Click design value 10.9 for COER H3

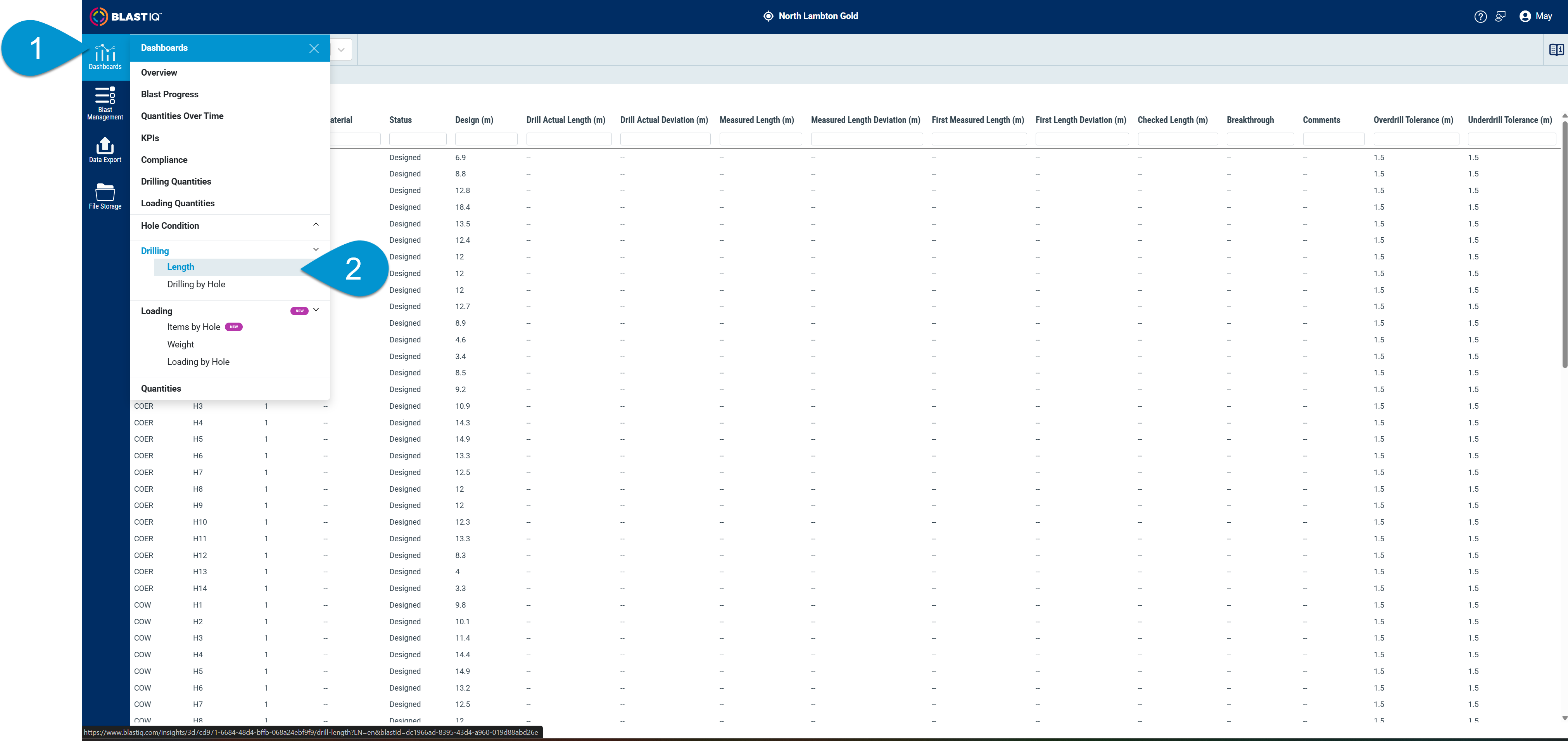pyautogui.click(x=463, y=406)
